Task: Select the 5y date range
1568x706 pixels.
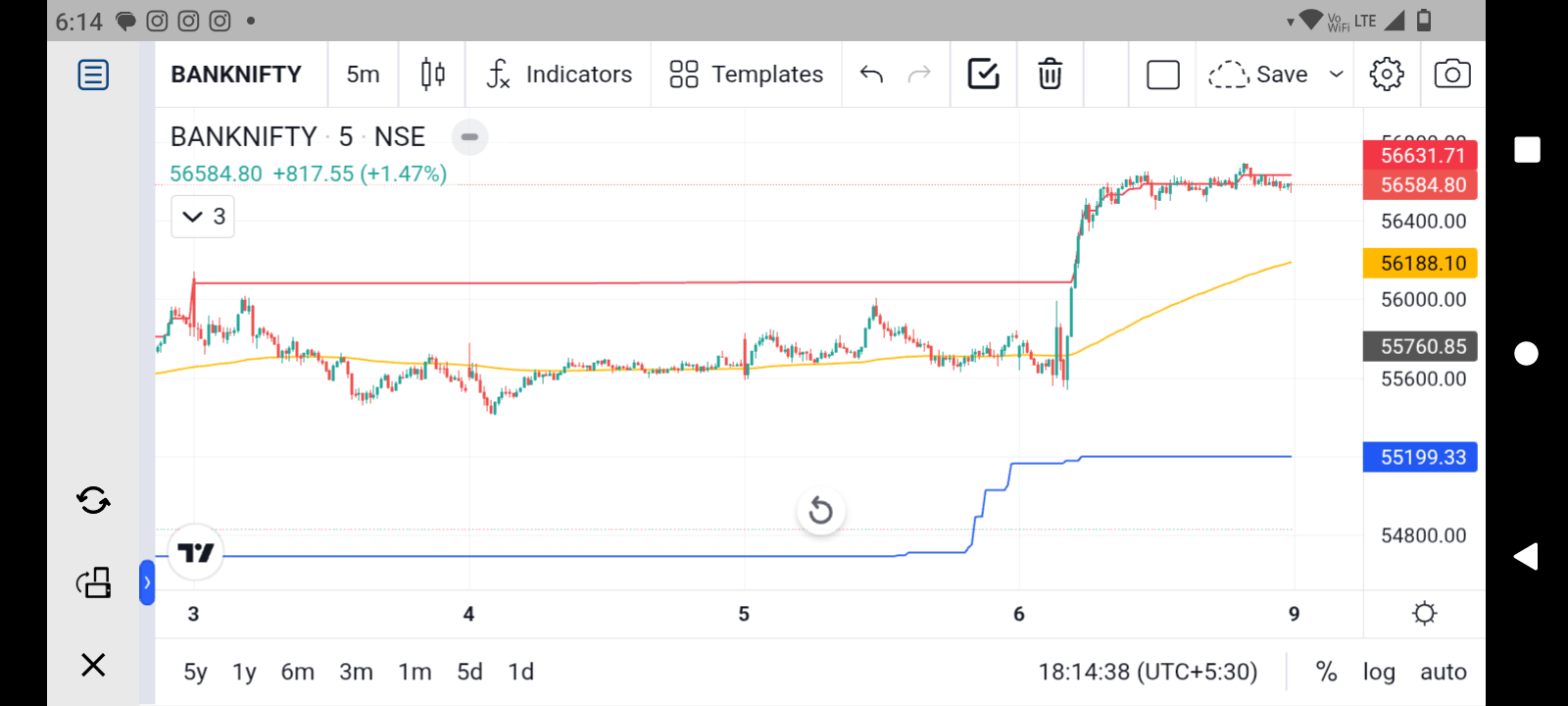Action: click(x=195, y=672)
